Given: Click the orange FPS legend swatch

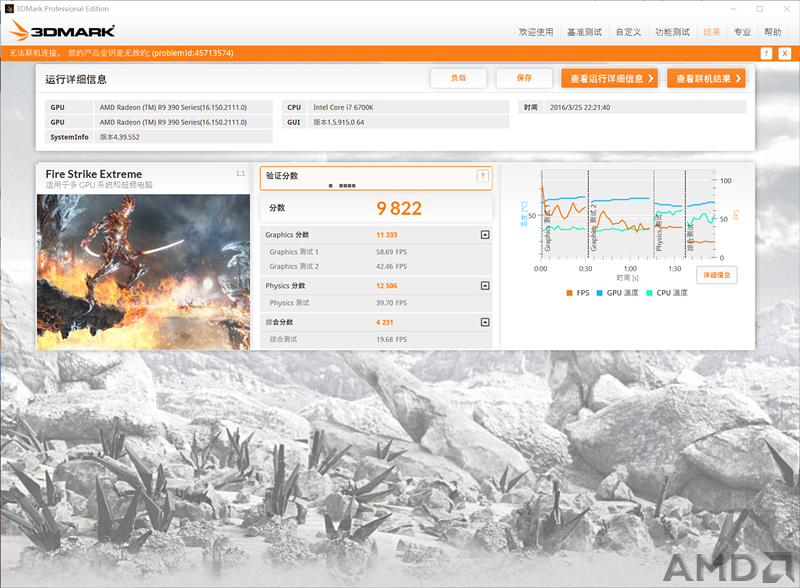Looking at the screenshot, I should point(569,293).
